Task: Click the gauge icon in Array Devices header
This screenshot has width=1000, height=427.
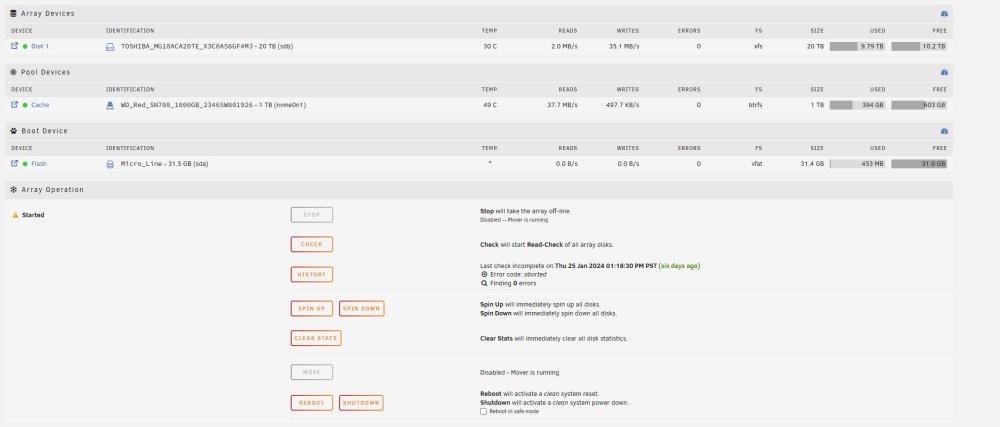Action: point(945,13)
